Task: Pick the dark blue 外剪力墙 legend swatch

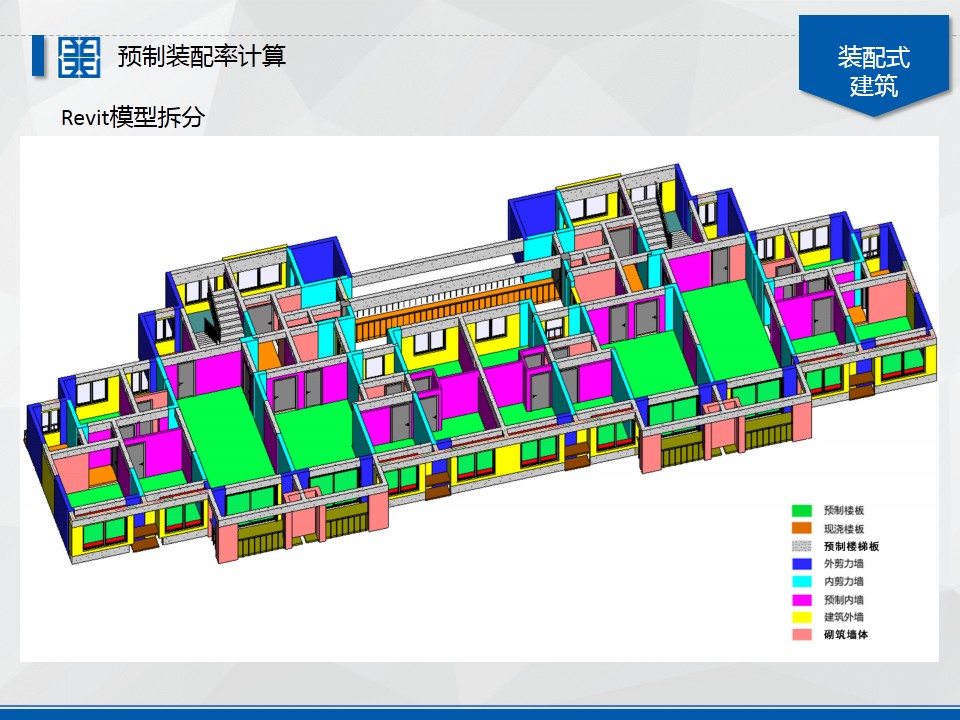Action: pos(801,564)
